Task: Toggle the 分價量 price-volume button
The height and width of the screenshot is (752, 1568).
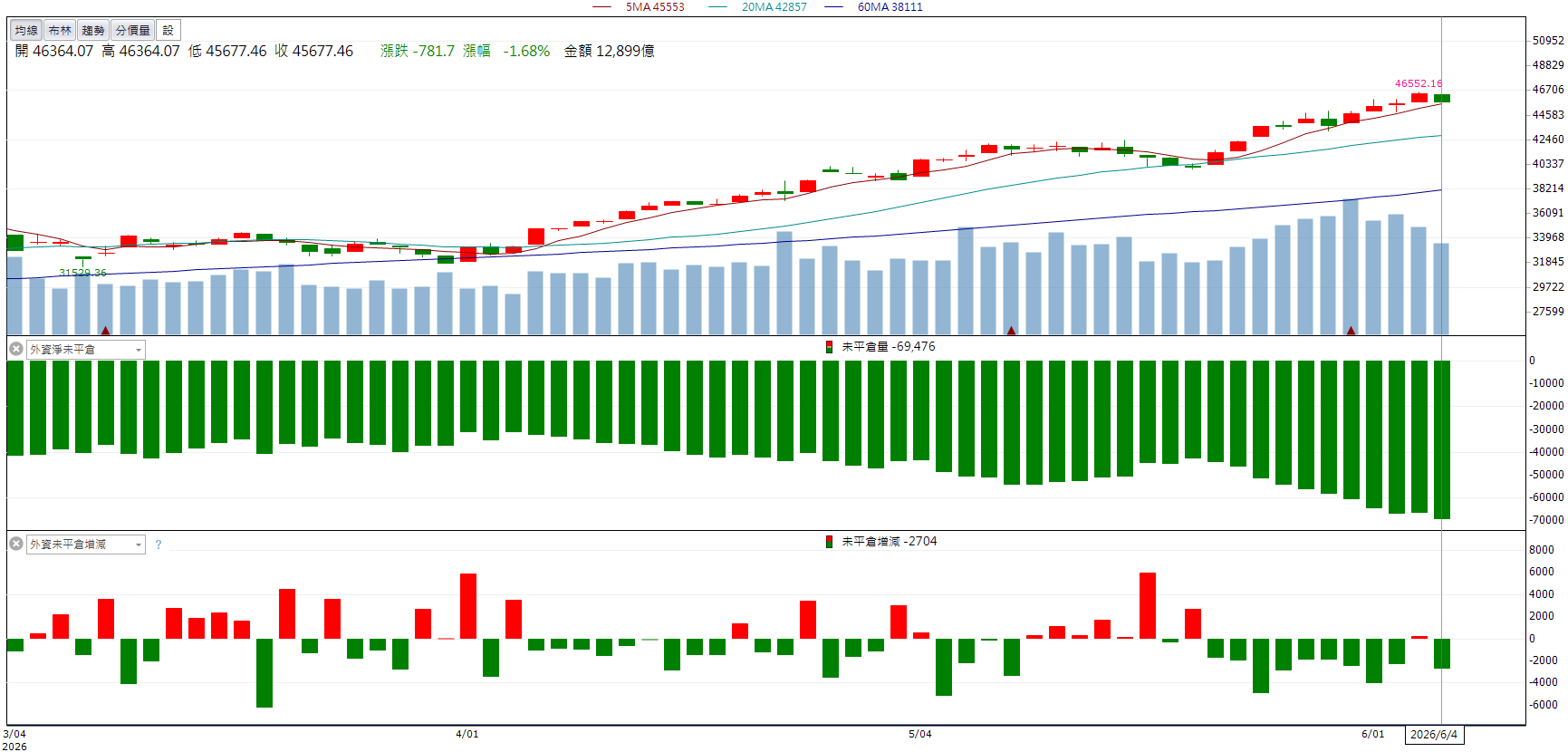Action: [x=133, y=30]
